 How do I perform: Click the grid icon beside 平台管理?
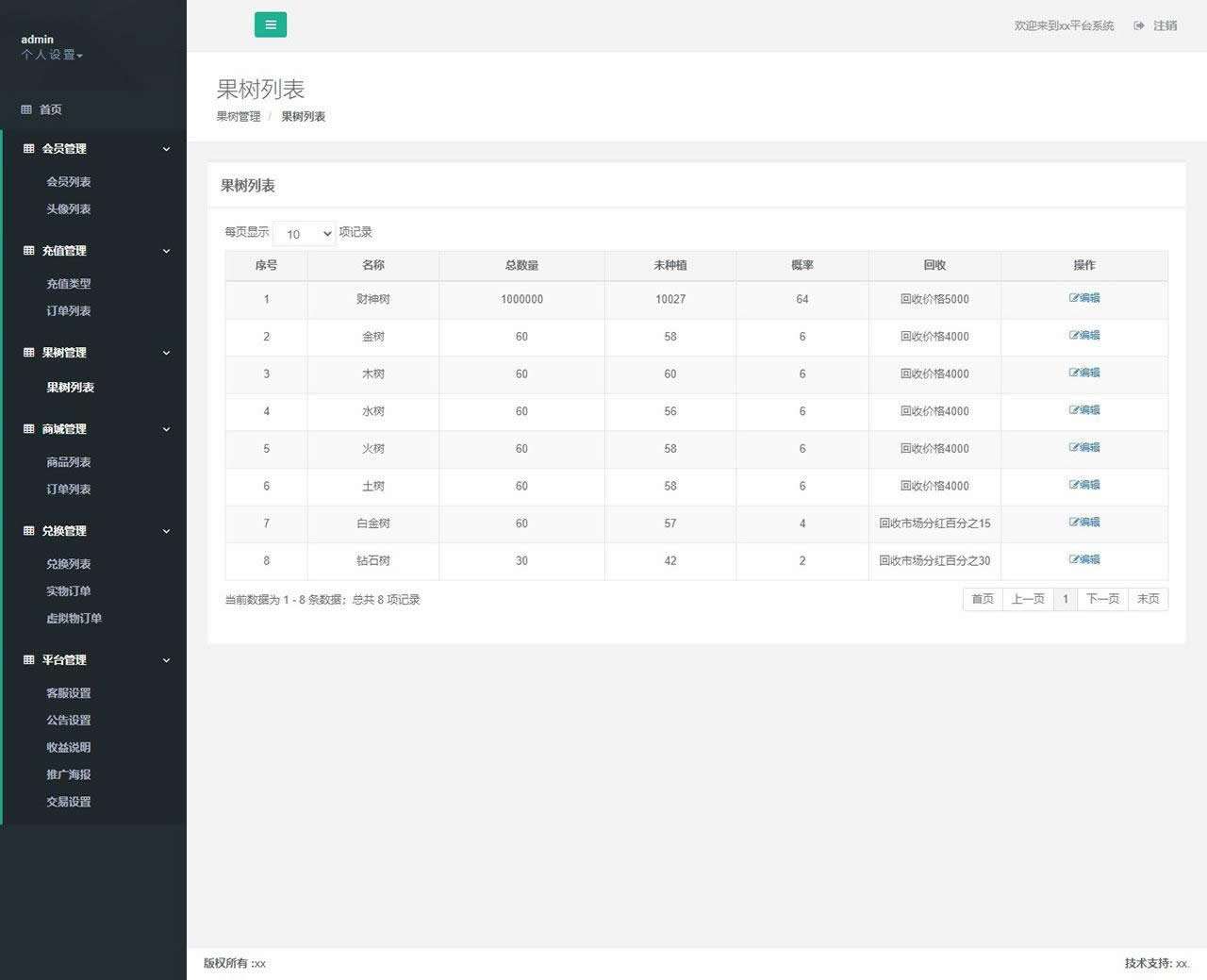28,660
